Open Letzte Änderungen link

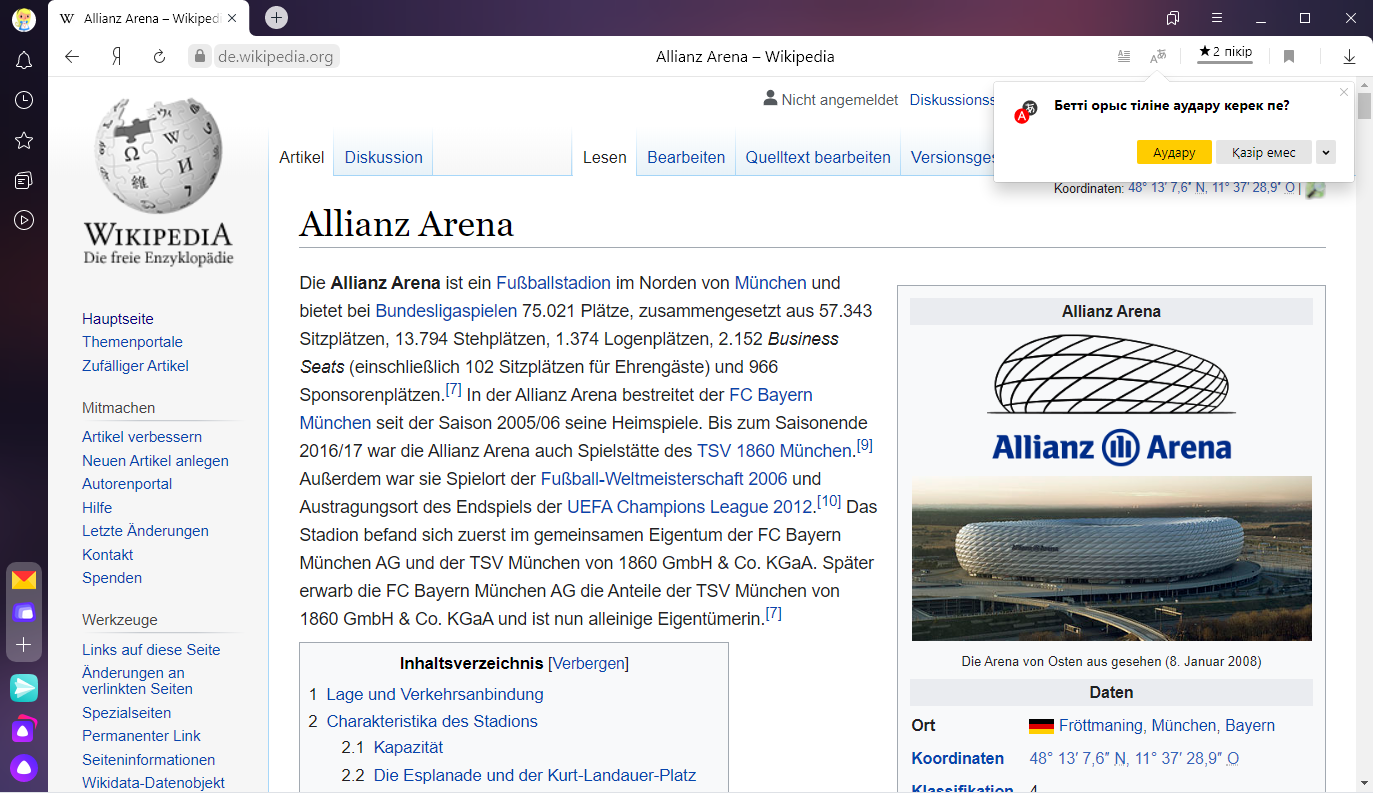point(145,531)
